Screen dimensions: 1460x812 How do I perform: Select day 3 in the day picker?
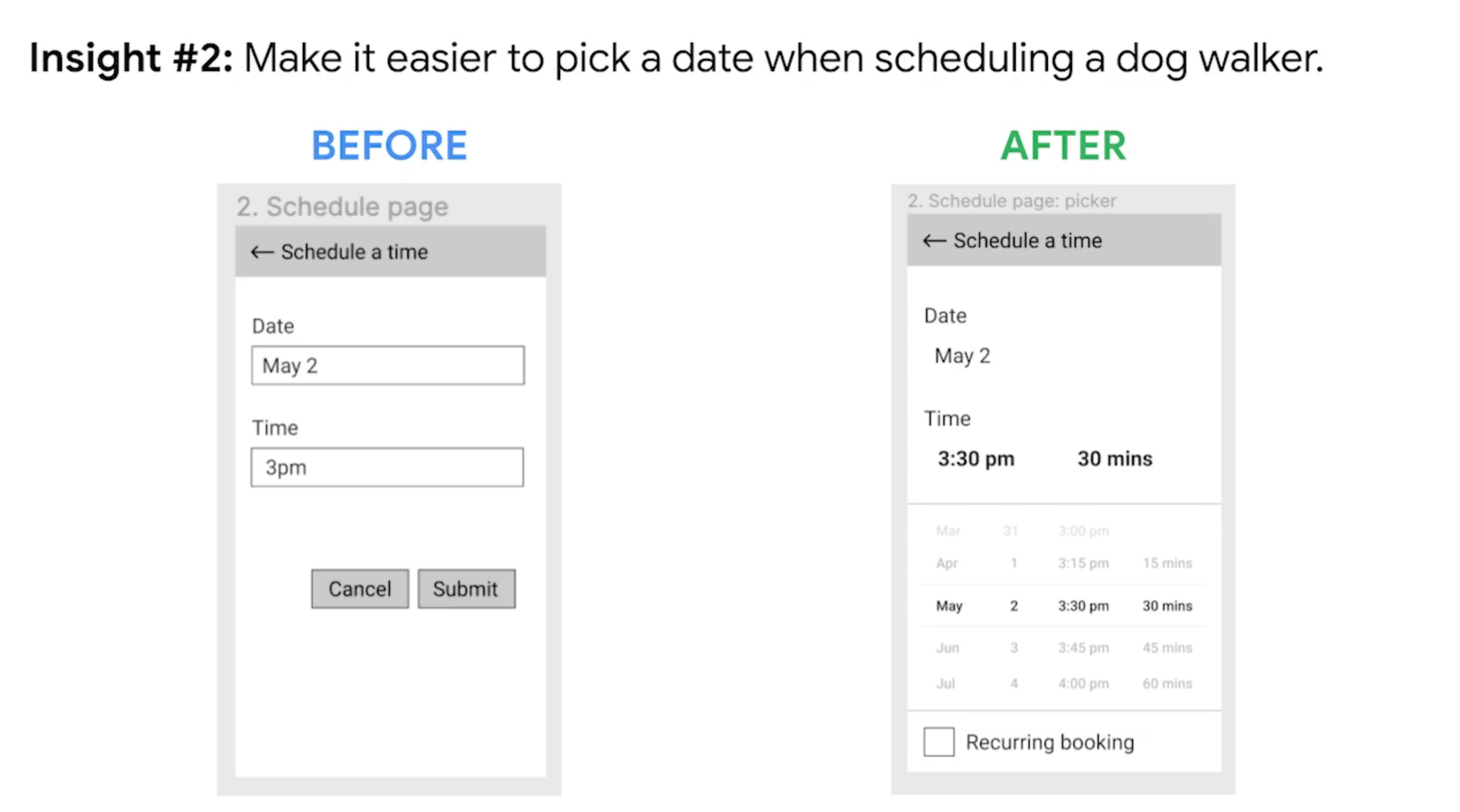[1014, 648]
